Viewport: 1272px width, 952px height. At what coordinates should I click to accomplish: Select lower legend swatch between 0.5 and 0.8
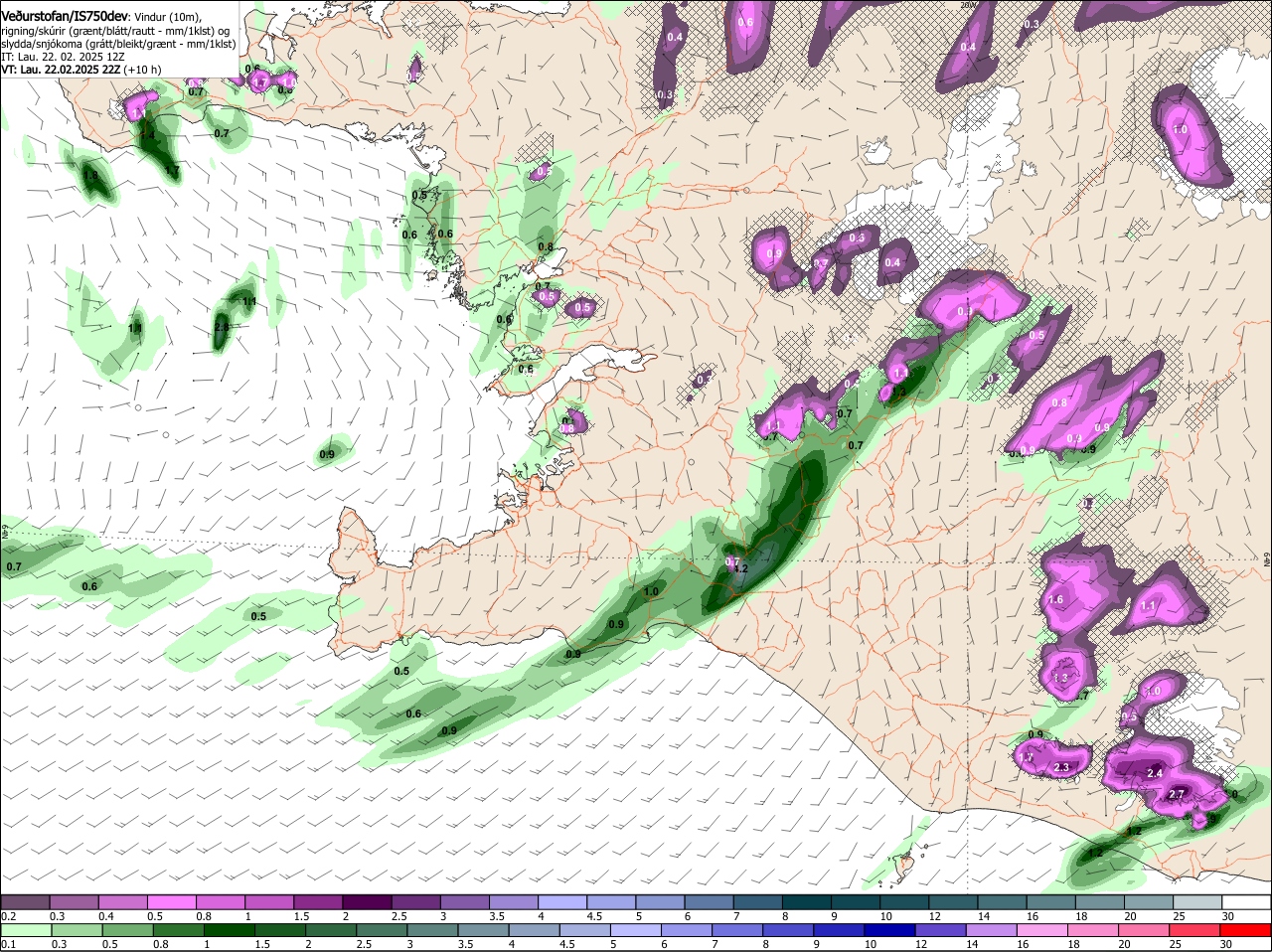click(x=130, y=929)
